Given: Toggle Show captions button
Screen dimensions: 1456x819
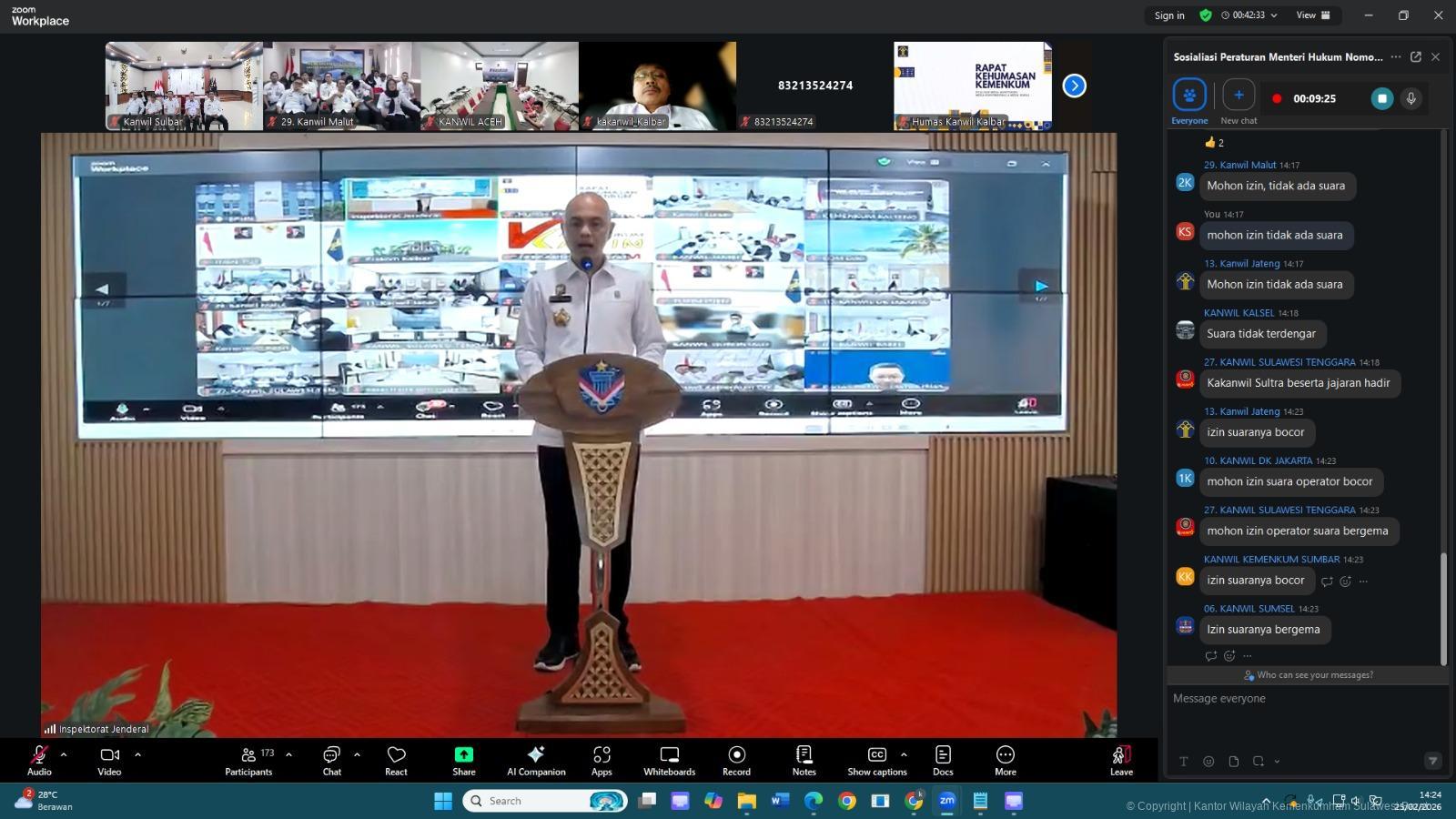Looking at the screenshot, I should 876,760.
